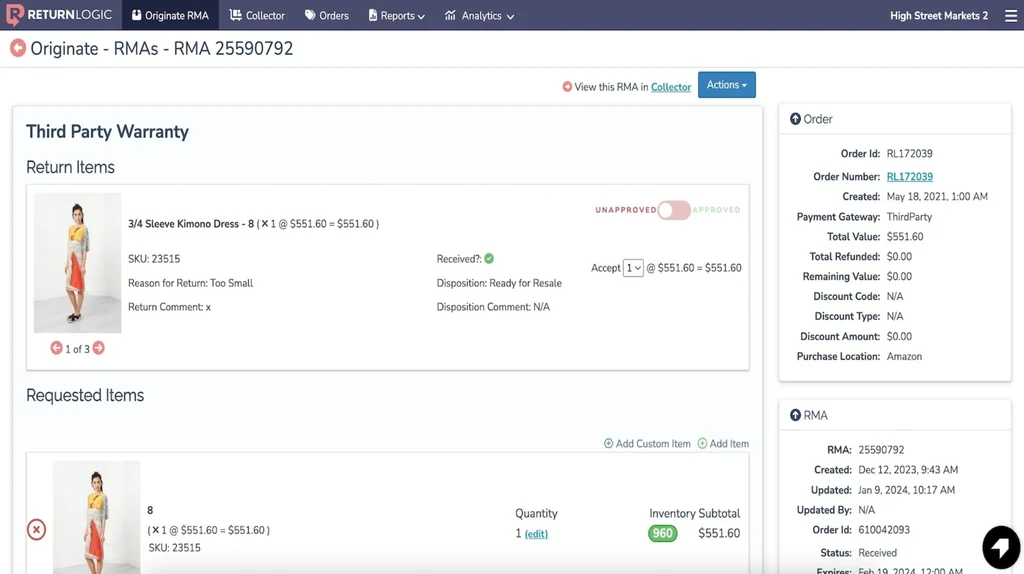Click the Payment Gateway value ThirdParty
This screenshot has width=1024, height=574.
(x=909, y=217)
